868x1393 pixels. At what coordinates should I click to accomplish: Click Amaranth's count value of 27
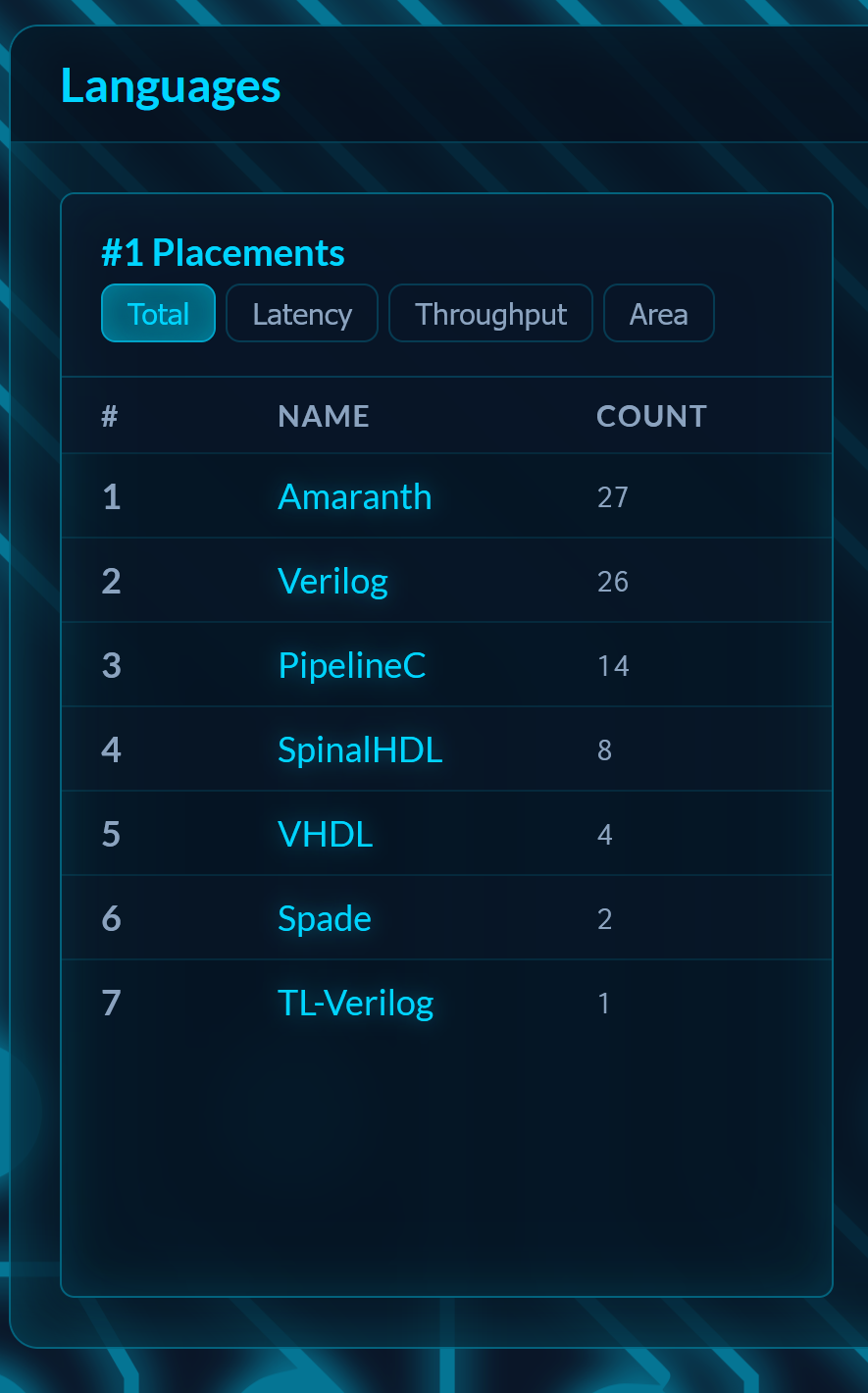pyautogui.click(x=612, y=497)
